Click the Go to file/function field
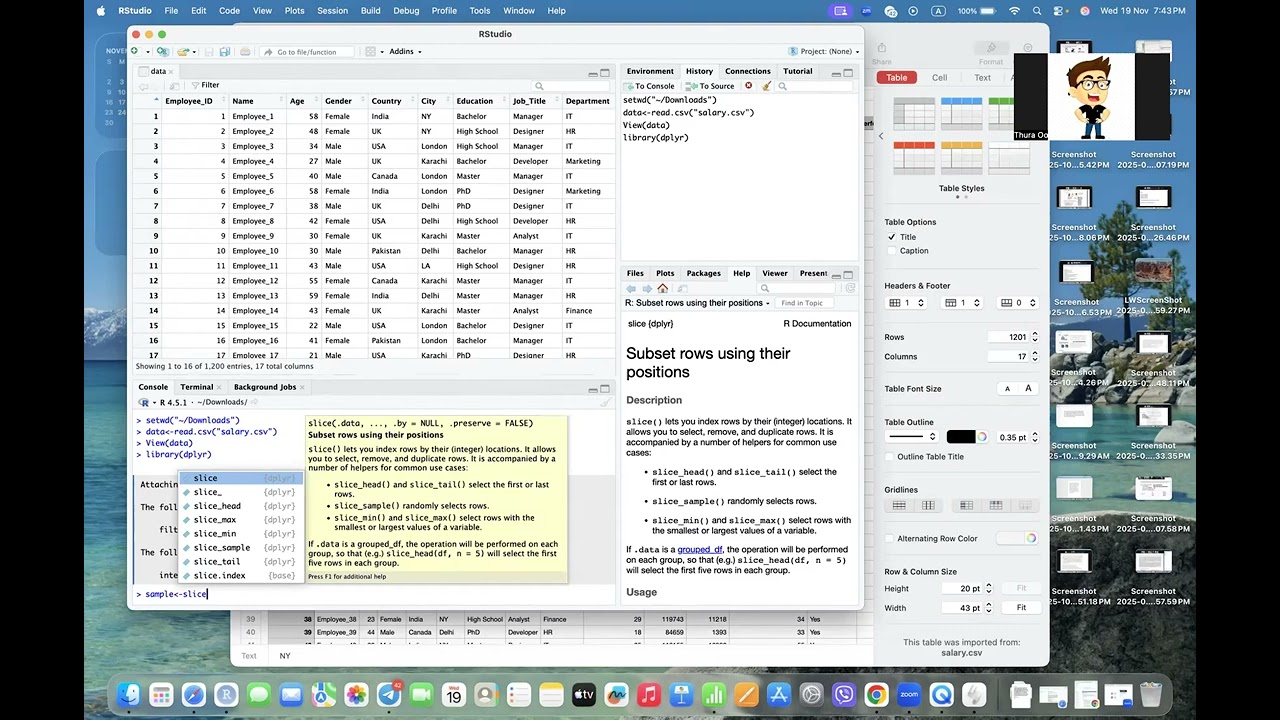 [x=307, y=51]
